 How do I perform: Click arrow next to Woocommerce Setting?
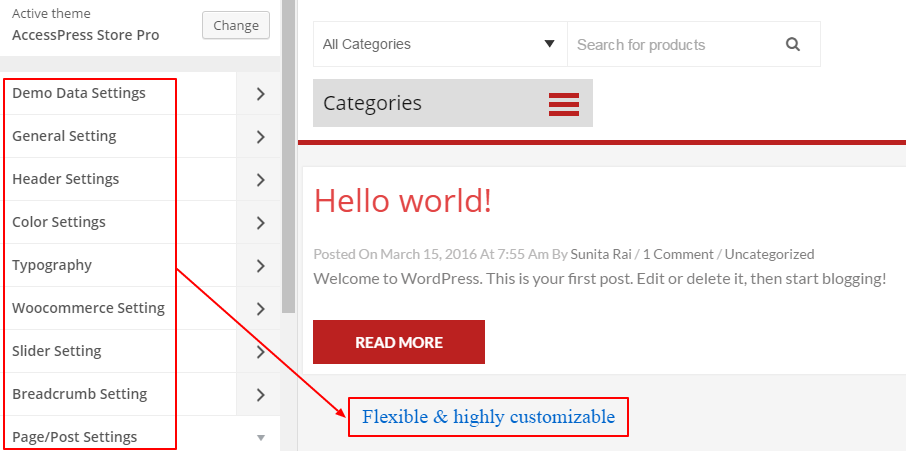pos(260,309)
